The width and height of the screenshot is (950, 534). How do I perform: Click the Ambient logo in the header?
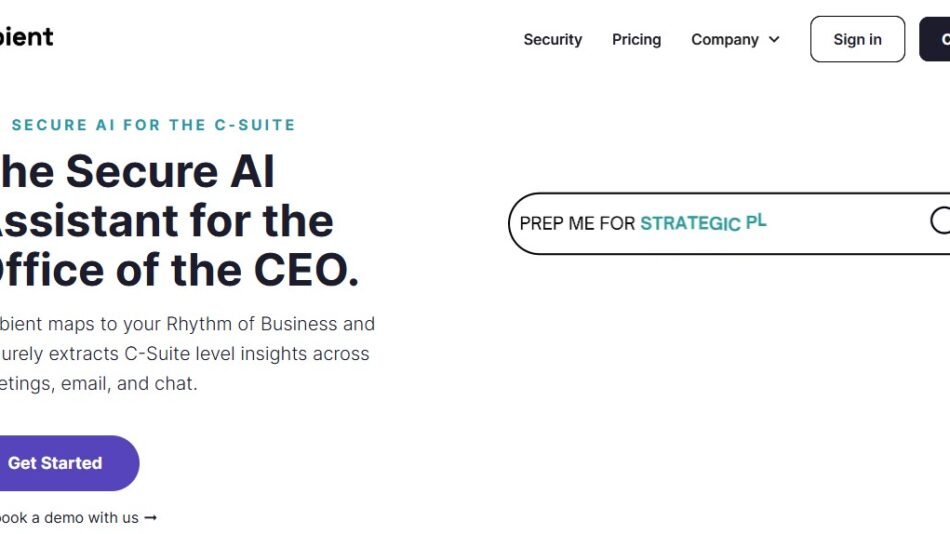click(26, 37)
